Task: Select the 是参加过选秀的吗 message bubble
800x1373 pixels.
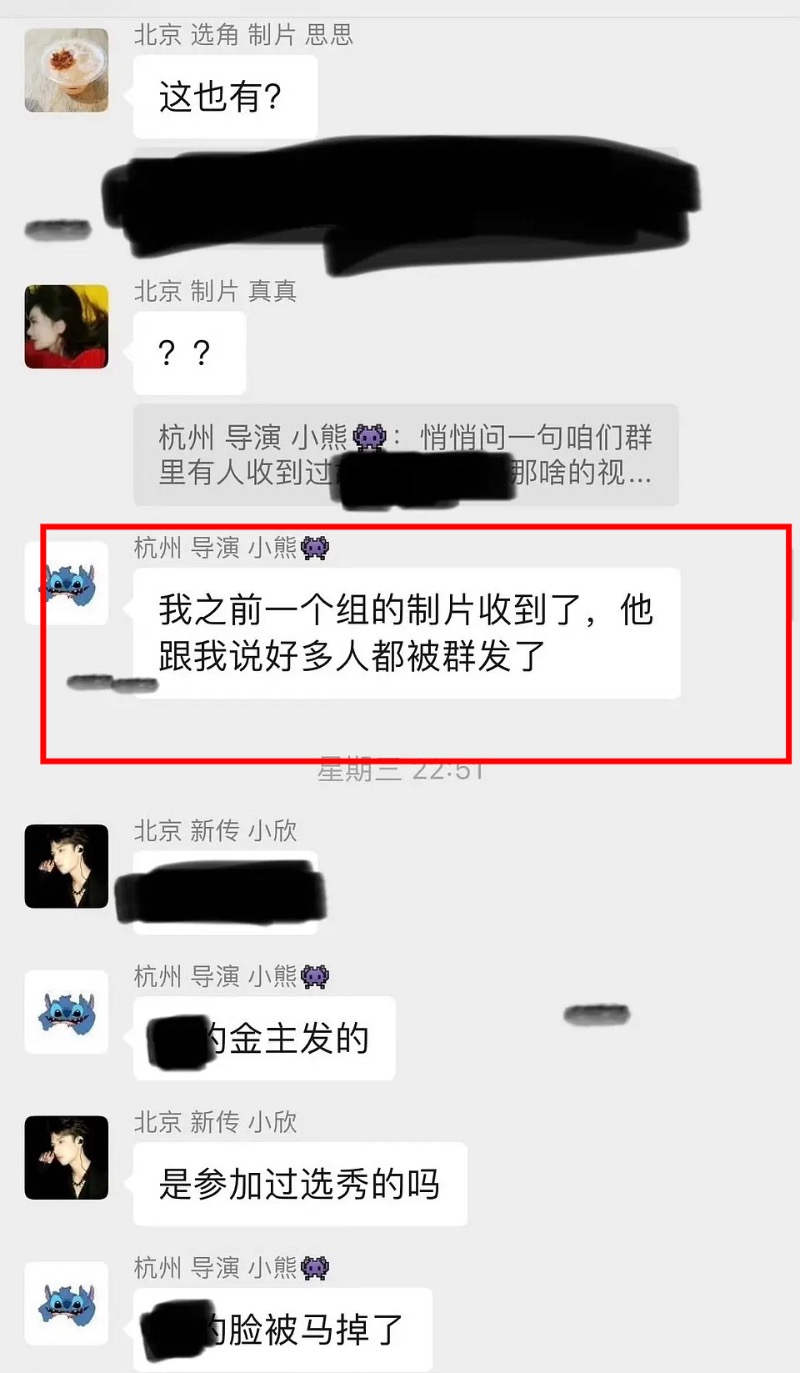Action: tap(300, 1185)
